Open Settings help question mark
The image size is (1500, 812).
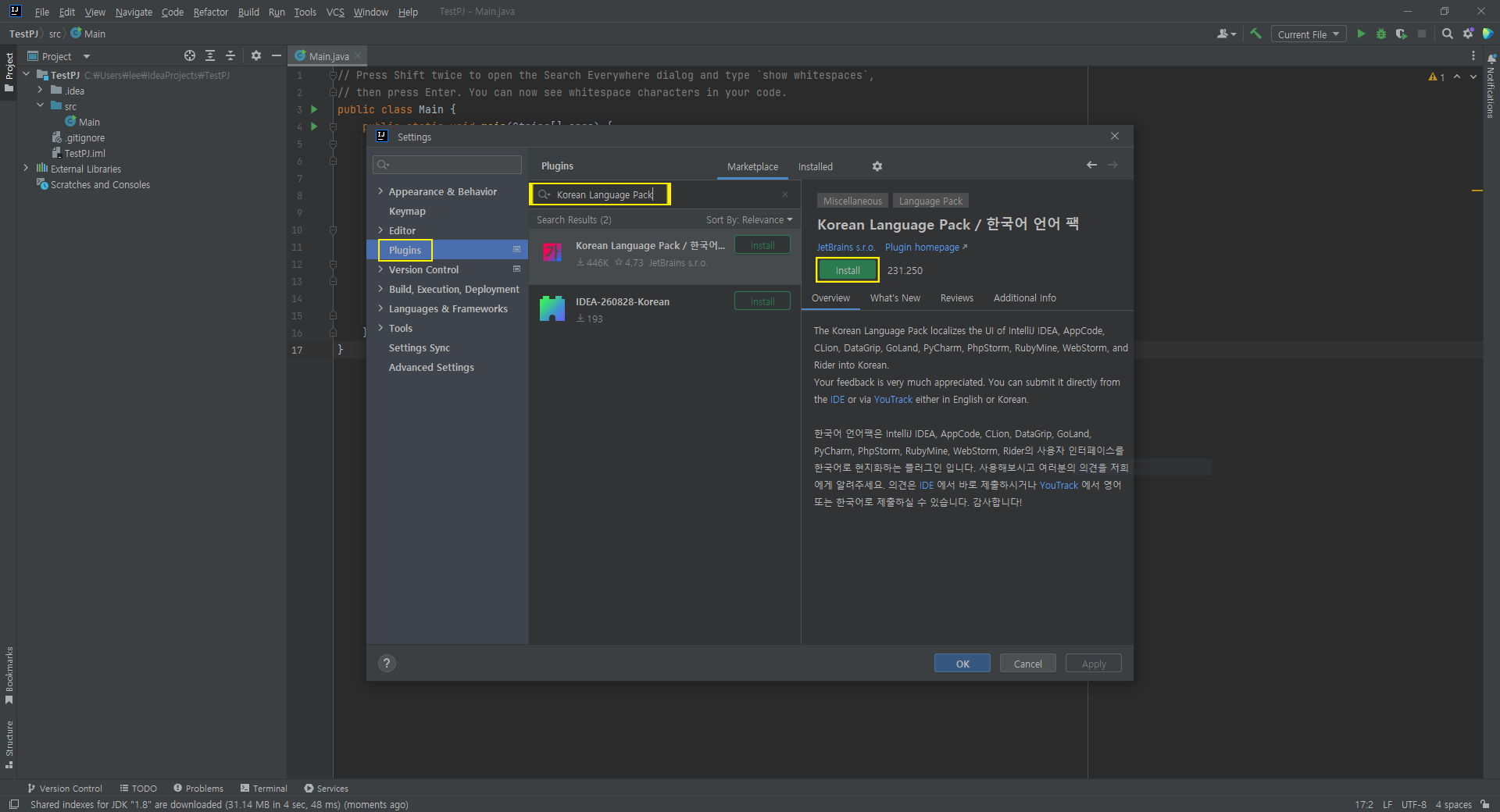[x=387, y=663]
